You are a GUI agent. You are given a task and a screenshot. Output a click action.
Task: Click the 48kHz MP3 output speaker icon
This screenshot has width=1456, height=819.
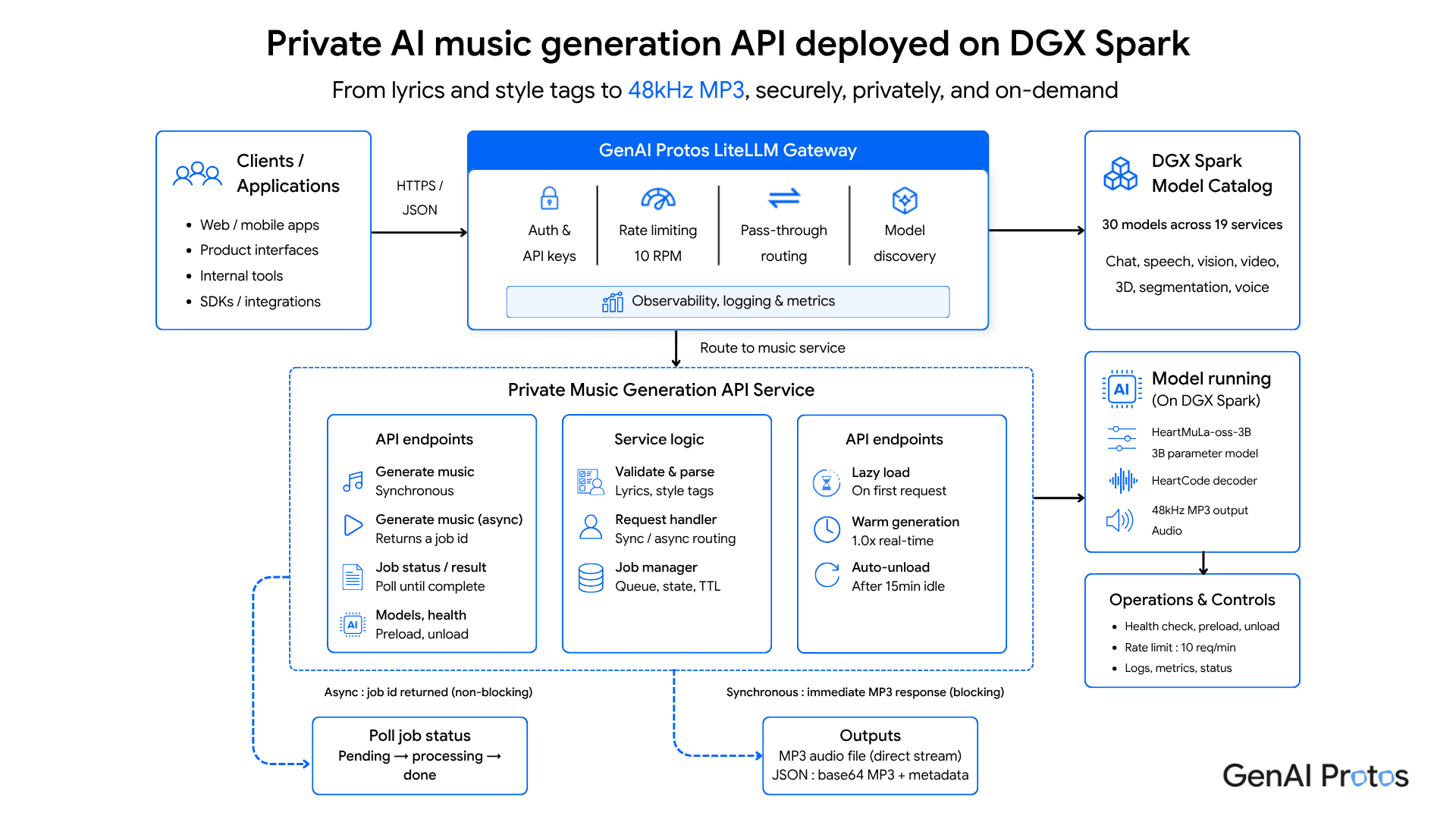(x=1119, y=520)
